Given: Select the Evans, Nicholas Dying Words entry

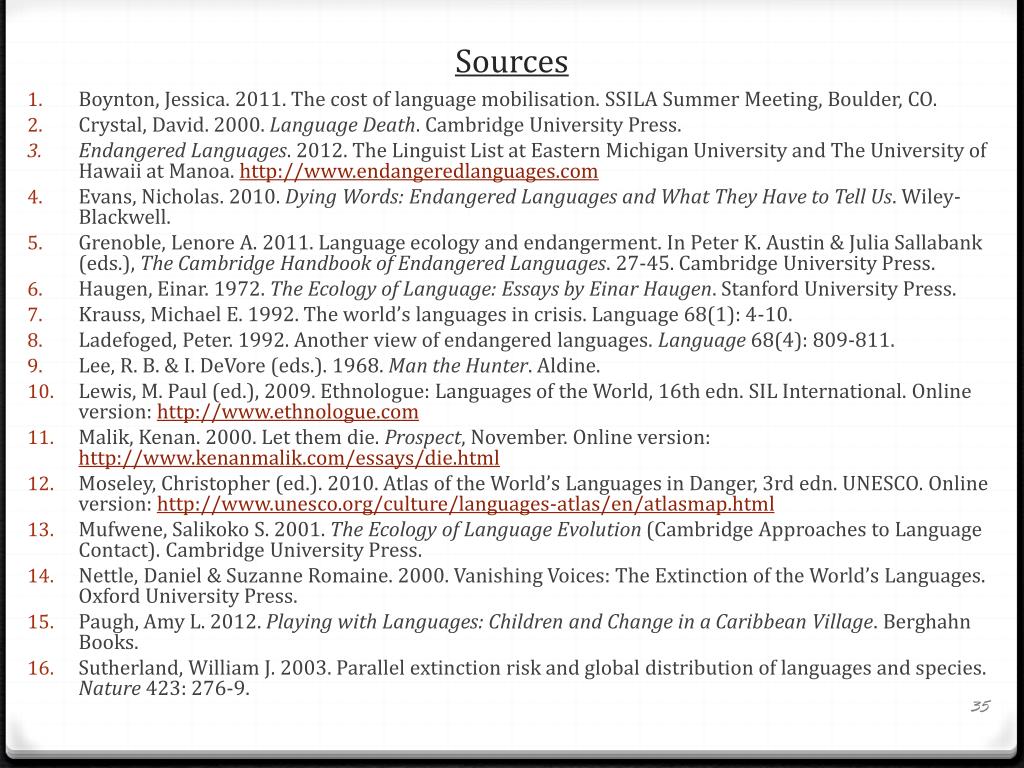Looking at the screenshot, I should point(519,206).
